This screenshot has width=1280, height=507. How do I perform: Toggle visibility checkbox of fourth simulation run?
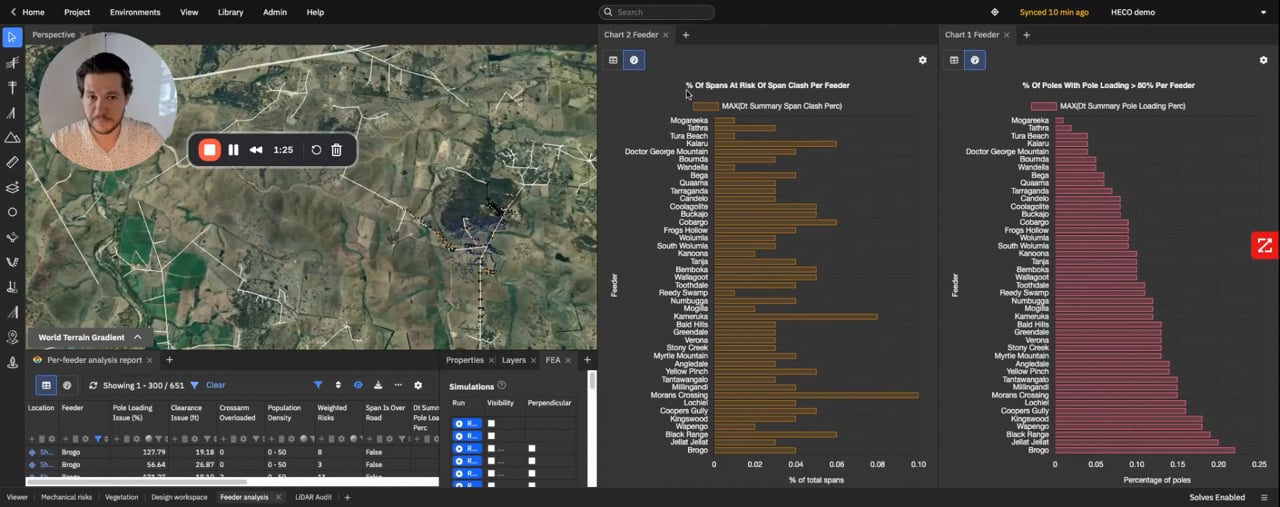pos(491,461)
